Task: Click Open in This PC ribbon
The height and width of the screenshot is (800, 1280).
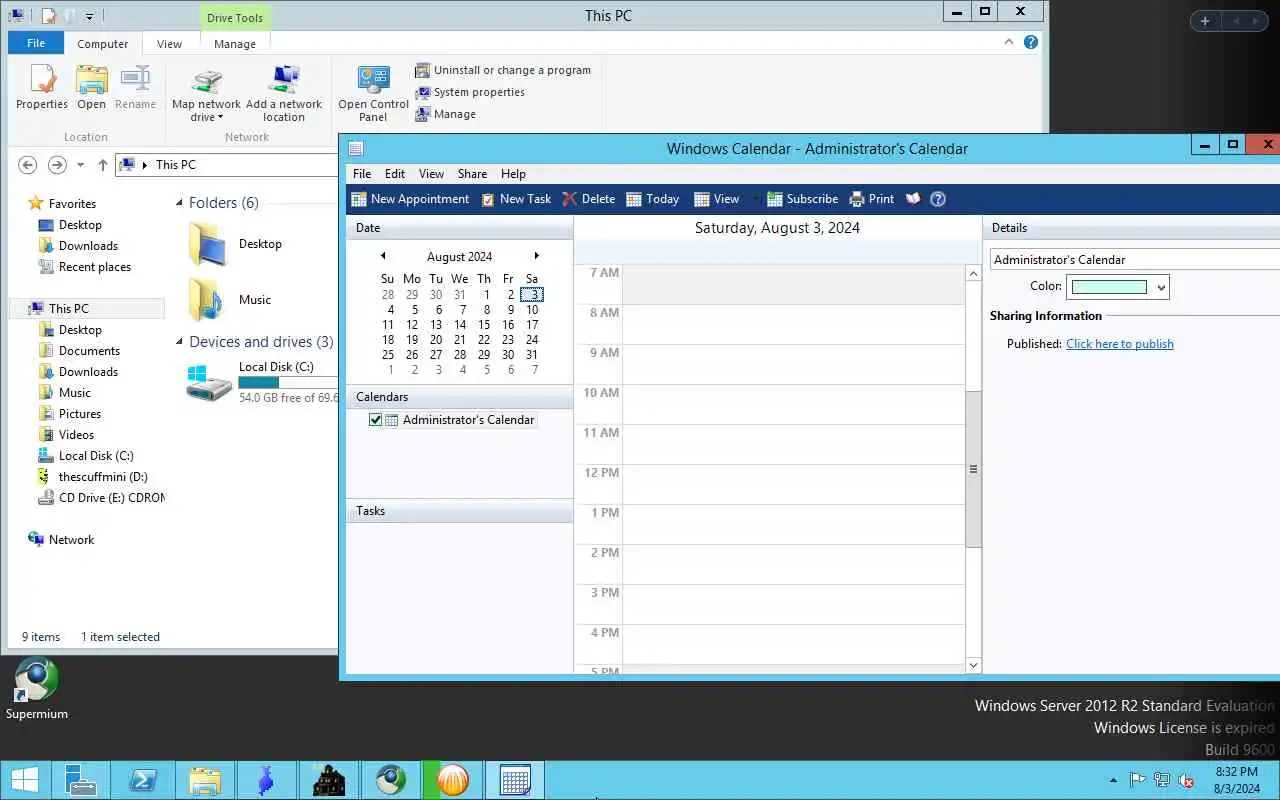Action: tap(91, 88)
